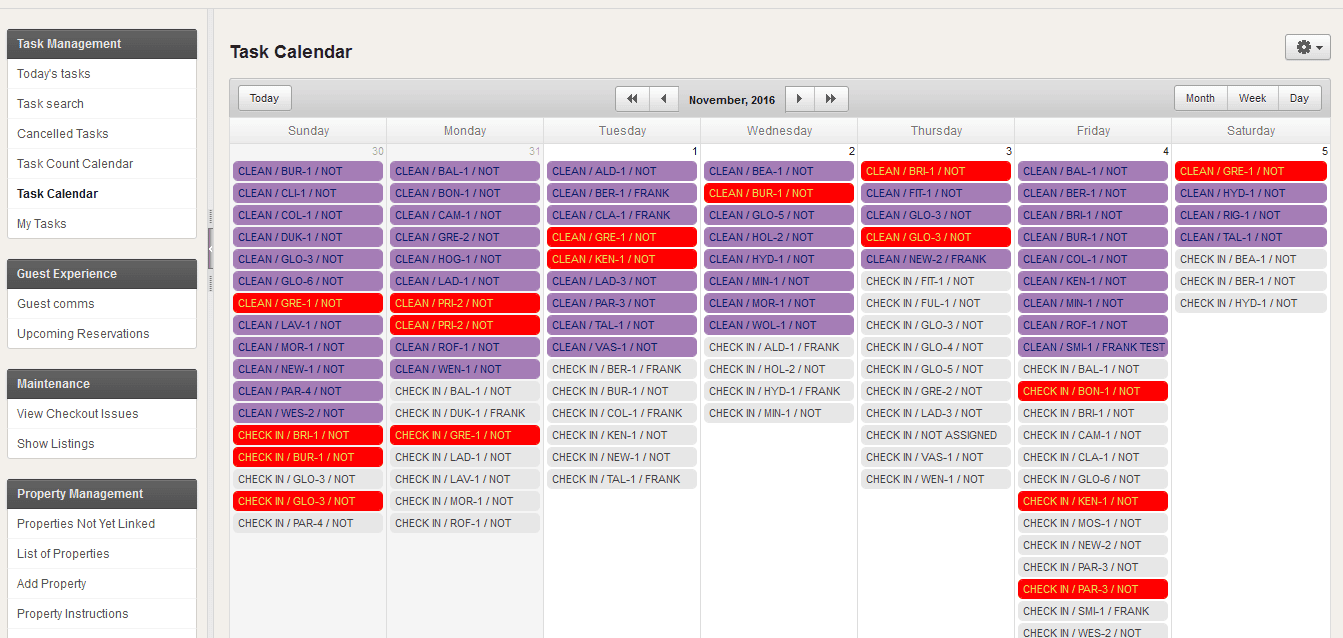Open CLEAN / ALD-1 / NOT on Tuesday
Viewport: 1343px width, 638px height.
pos(622,171)
